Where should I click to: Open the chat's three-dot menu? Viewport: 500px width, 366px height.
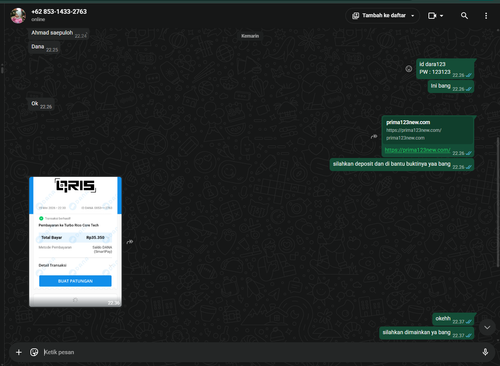pos(486,16)
